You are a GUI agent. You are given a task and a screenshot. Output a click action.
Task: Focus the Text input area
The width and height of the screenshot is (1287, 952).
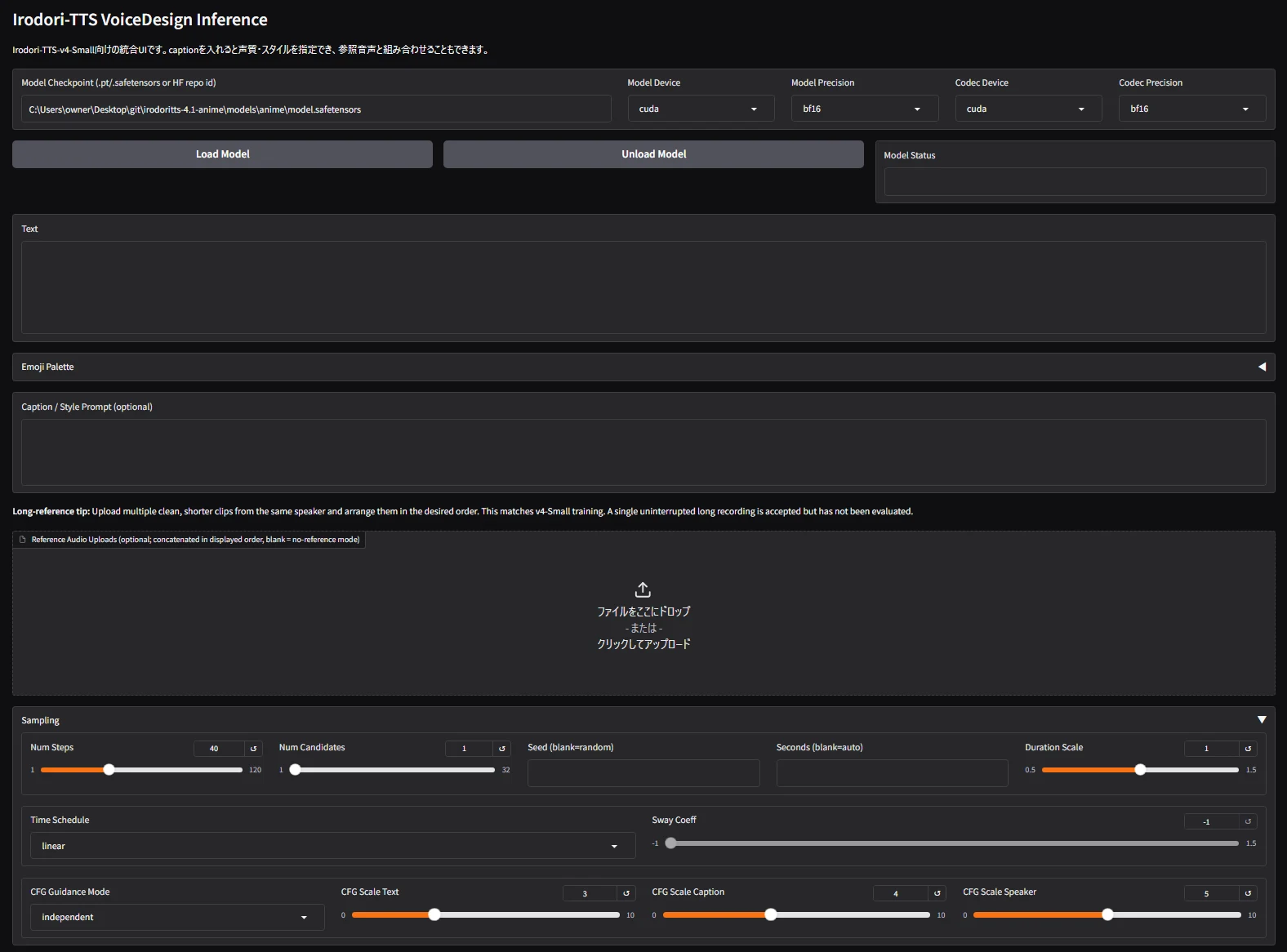click(x=643, y=287)
